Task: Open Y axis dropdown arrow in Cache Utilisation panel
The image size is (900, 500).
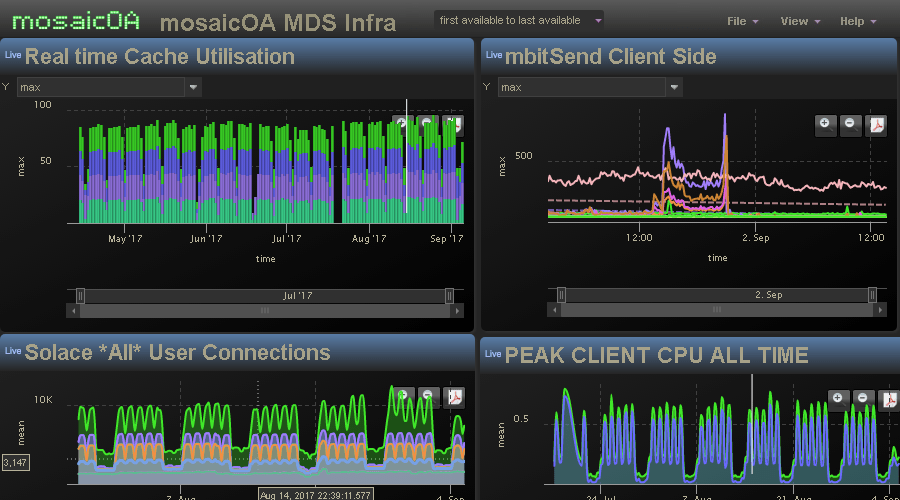Action: (193, 87)
